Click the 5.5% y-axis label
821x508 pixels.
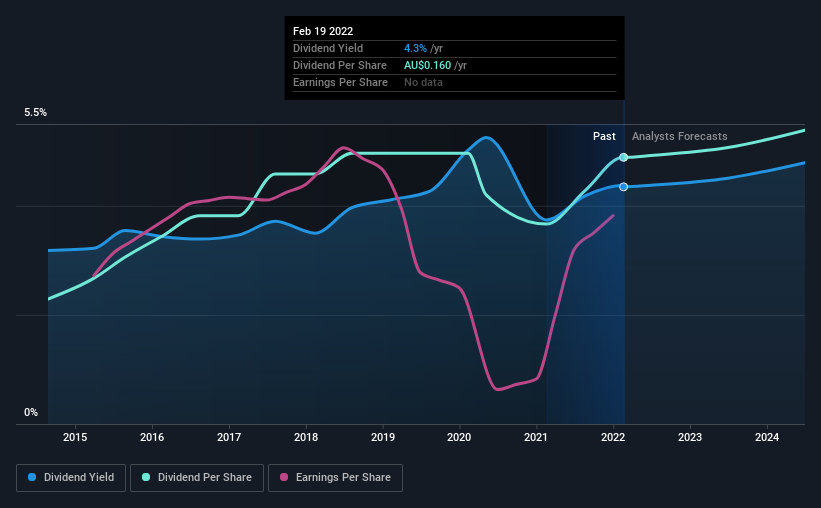(x=35, y=113)
